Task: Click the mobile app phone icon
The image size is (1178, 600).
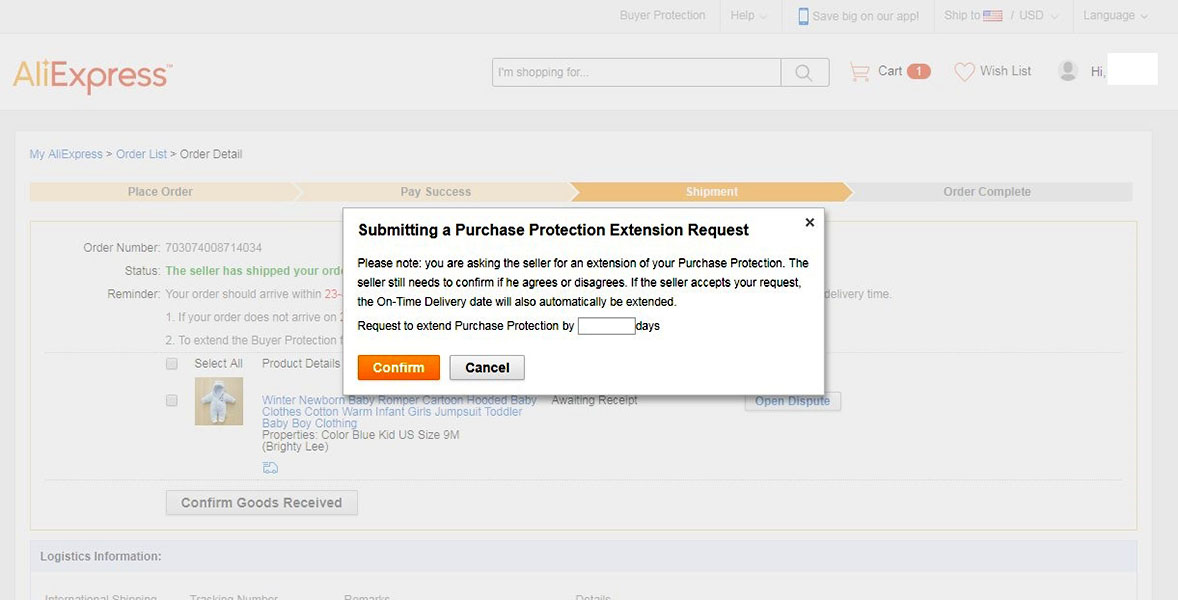Action: click(x=803, y=16)
